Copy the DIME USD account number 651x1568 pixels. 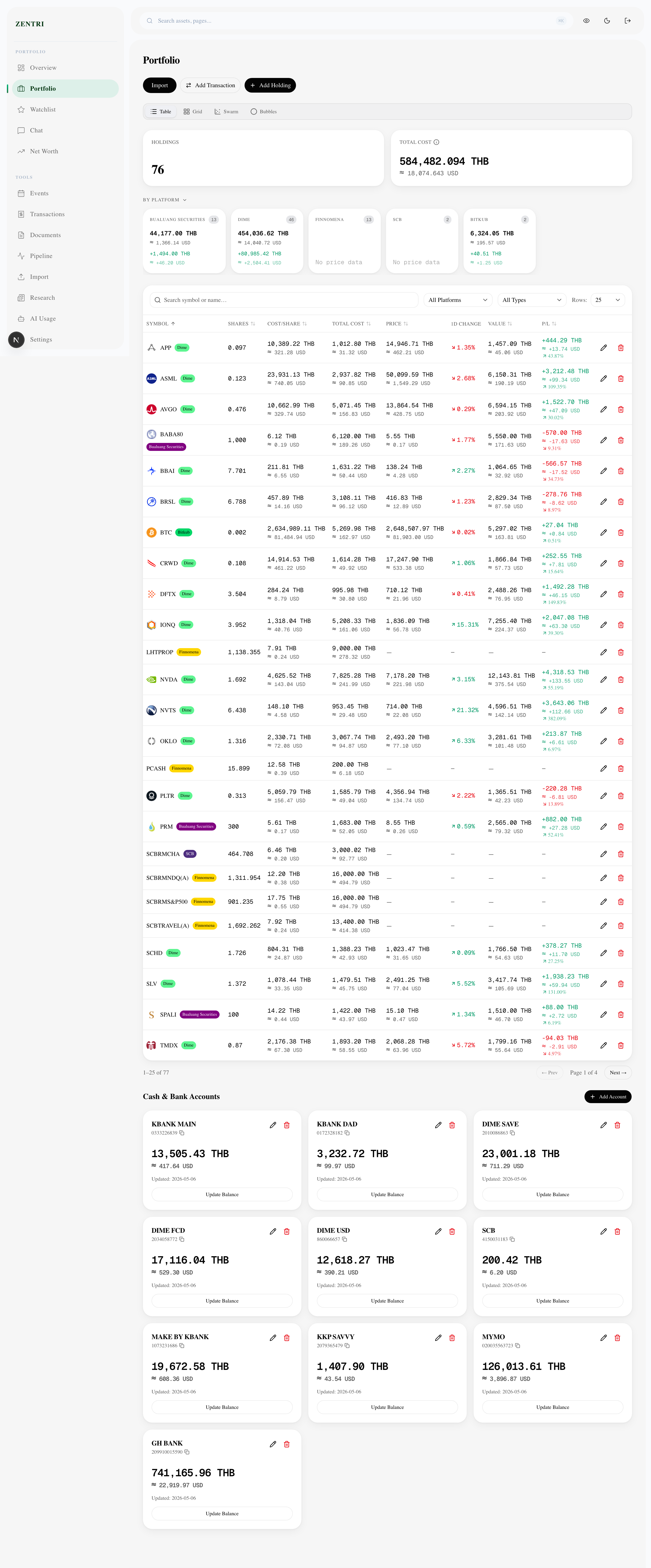345,1239
